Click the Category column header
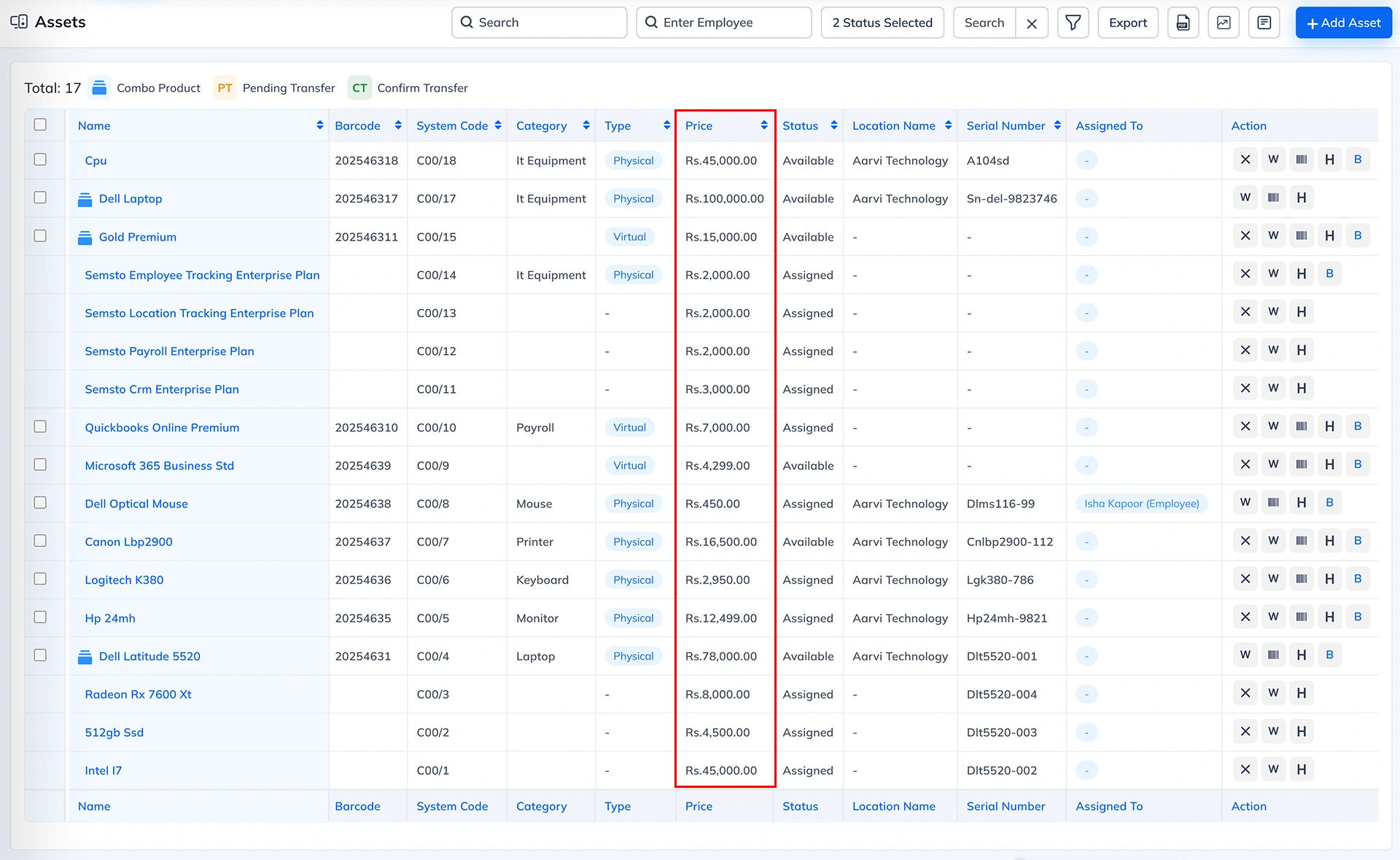Viewport: 1400px width, 860px height. pyautogui.click(x=541, y=125)
